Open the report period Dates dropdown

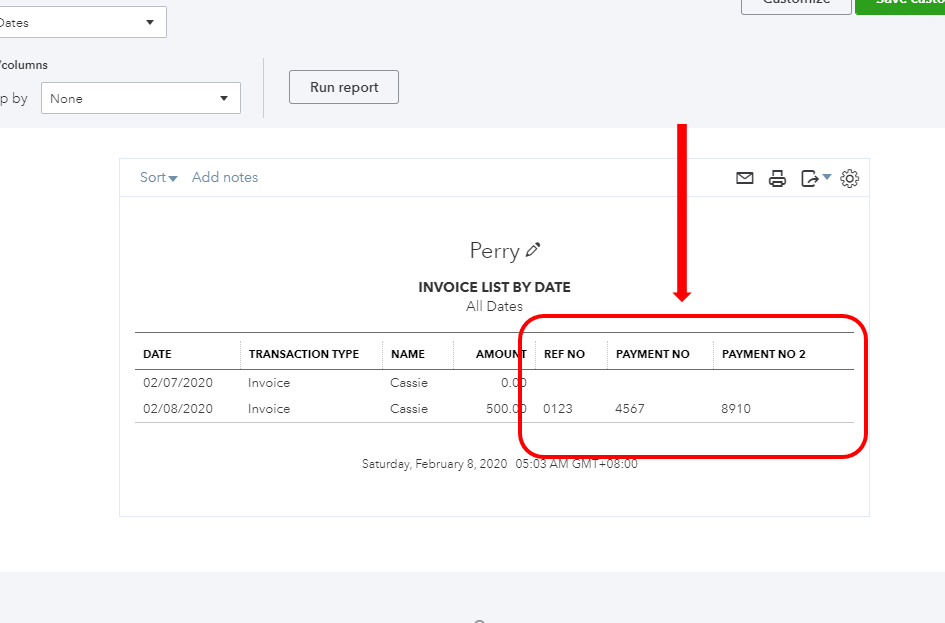82,22
